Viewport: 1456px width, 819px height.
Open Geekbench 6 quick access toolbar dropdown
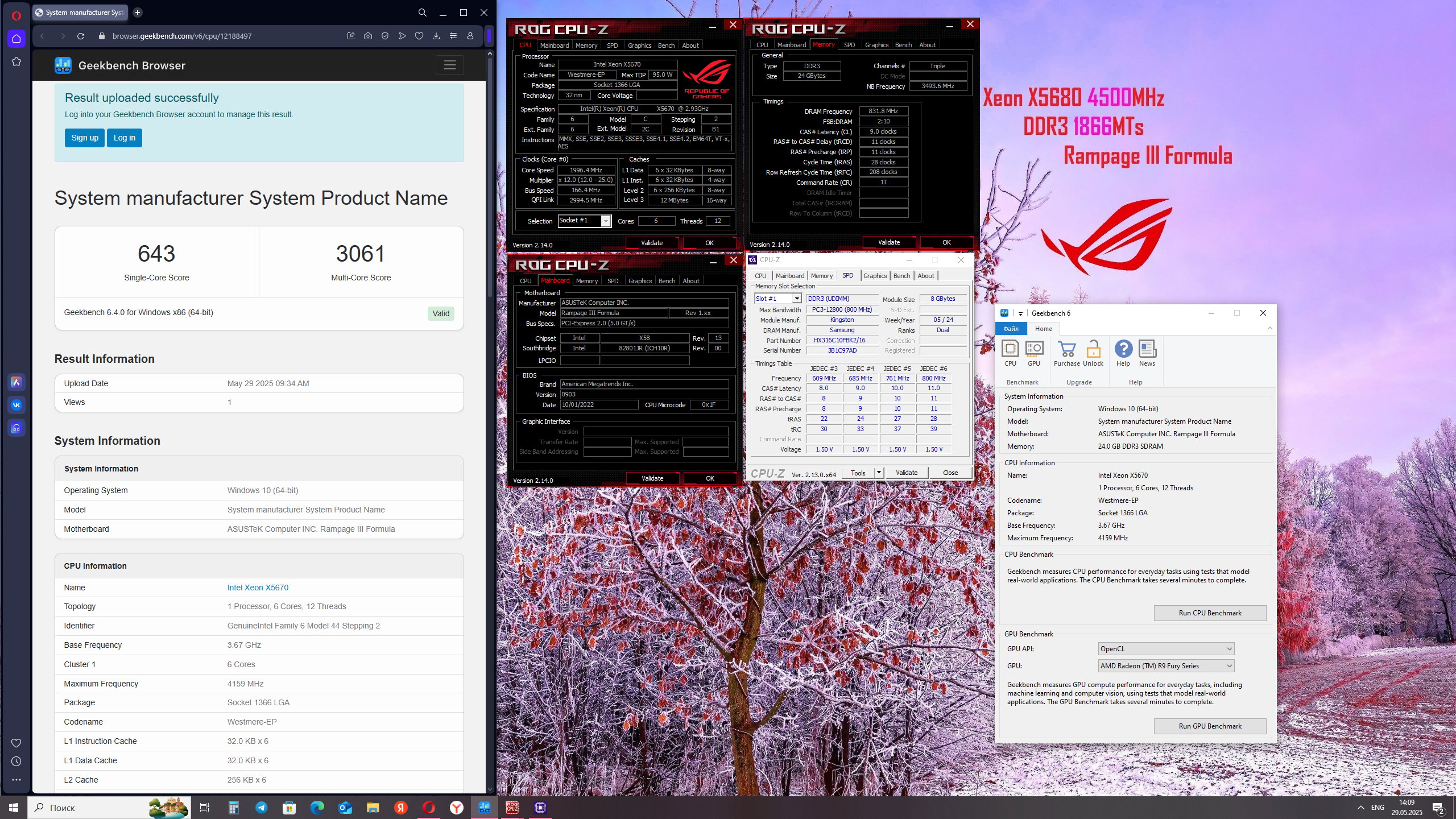pyautogui.click(x=1021, y=313)
